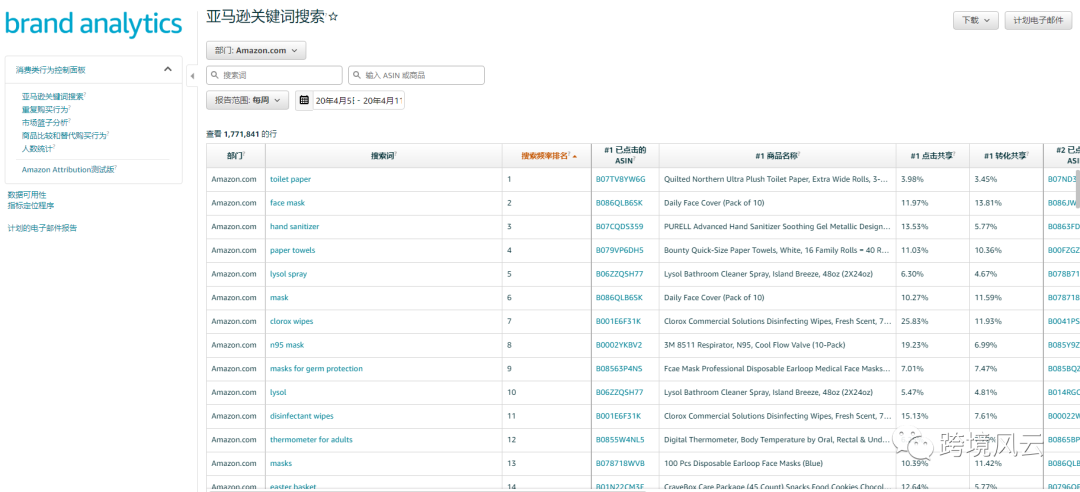Click the search term lysol spray
Viewport: 1080px width, 492px height.
pos(288,274)
